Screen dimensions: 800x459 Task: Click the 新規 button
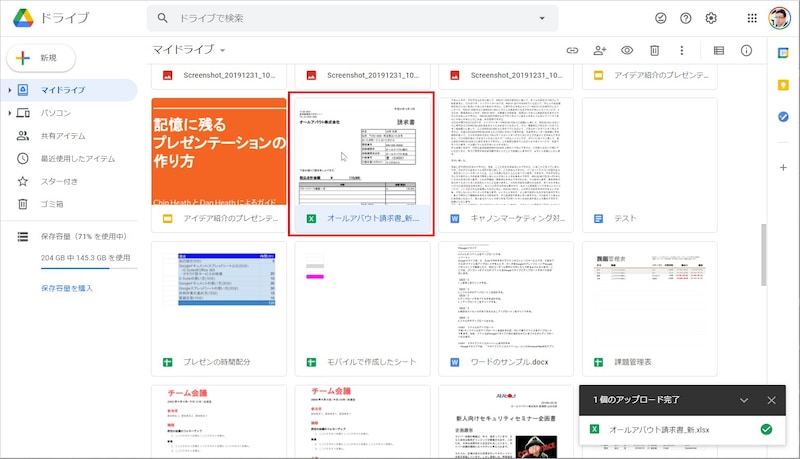point(41,58)
